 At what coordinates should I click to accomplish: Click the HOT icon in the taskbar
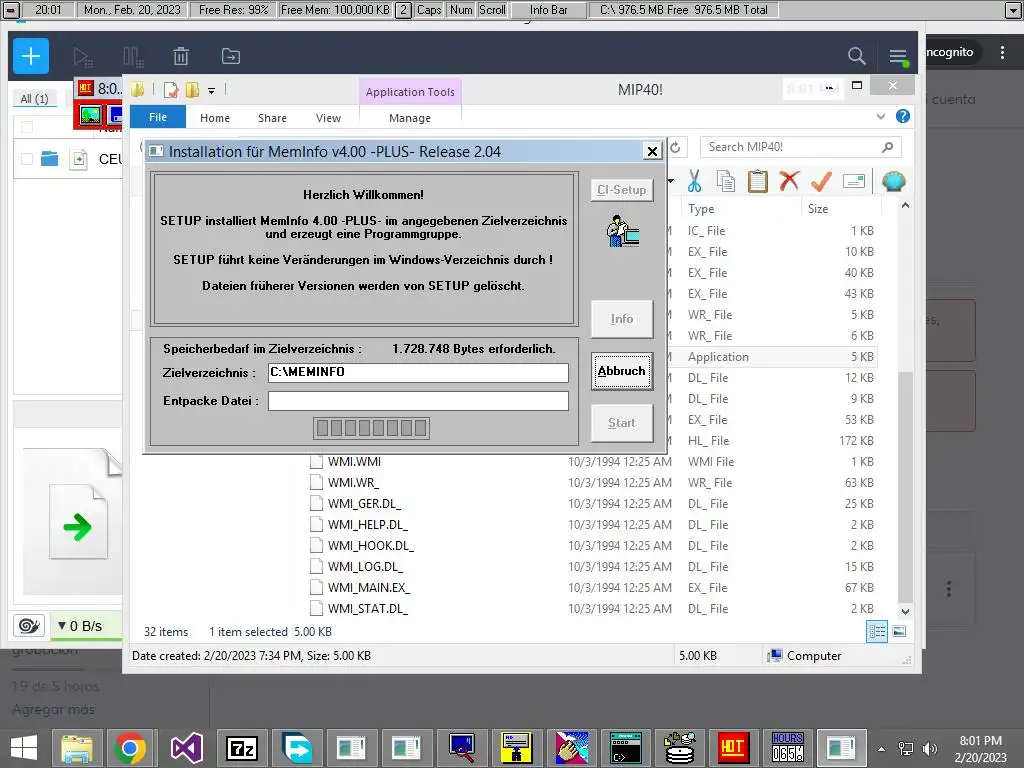click(733, 748)
